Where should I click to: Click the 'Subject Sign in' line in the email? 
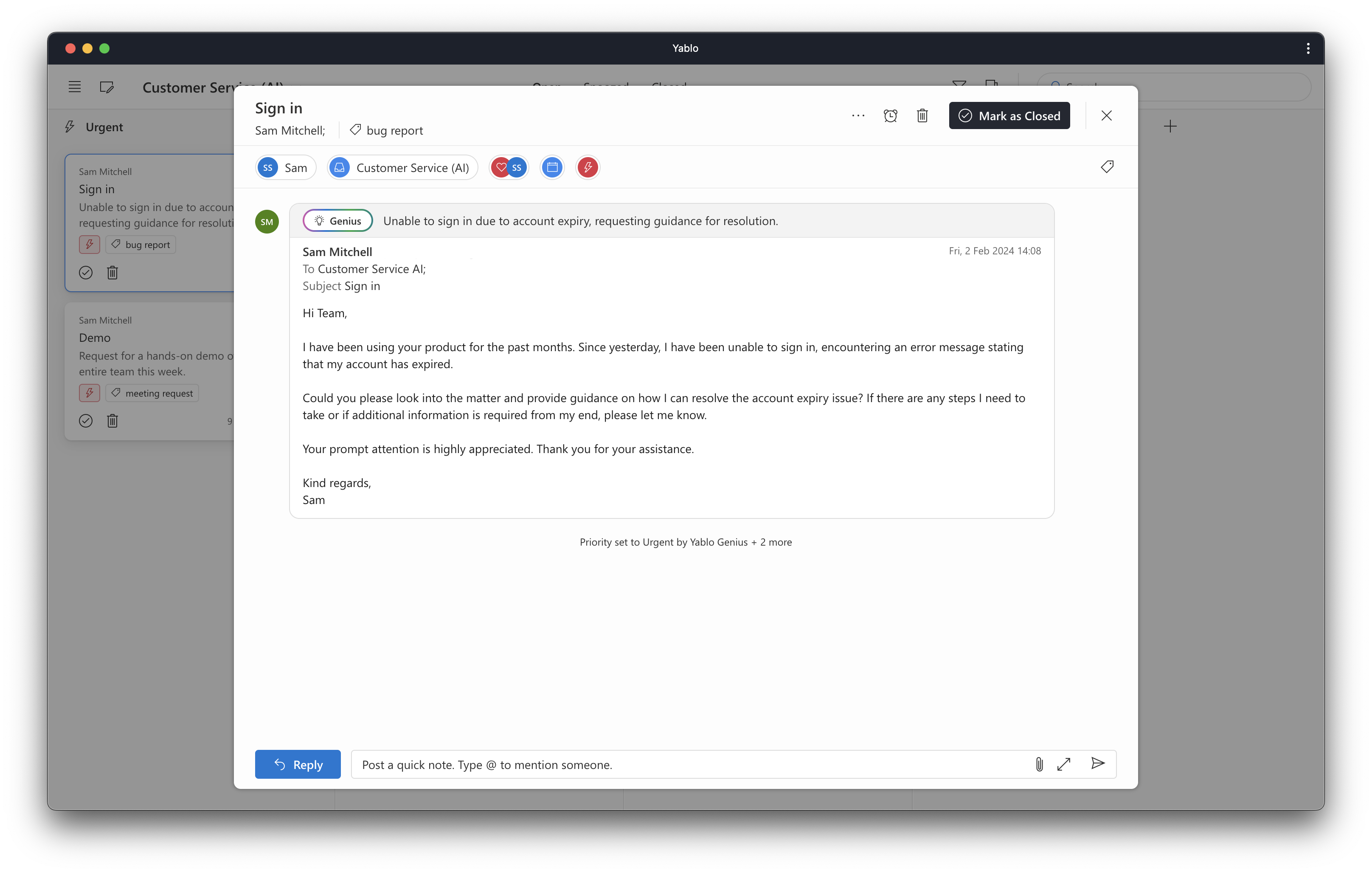(x=341, y=286)
